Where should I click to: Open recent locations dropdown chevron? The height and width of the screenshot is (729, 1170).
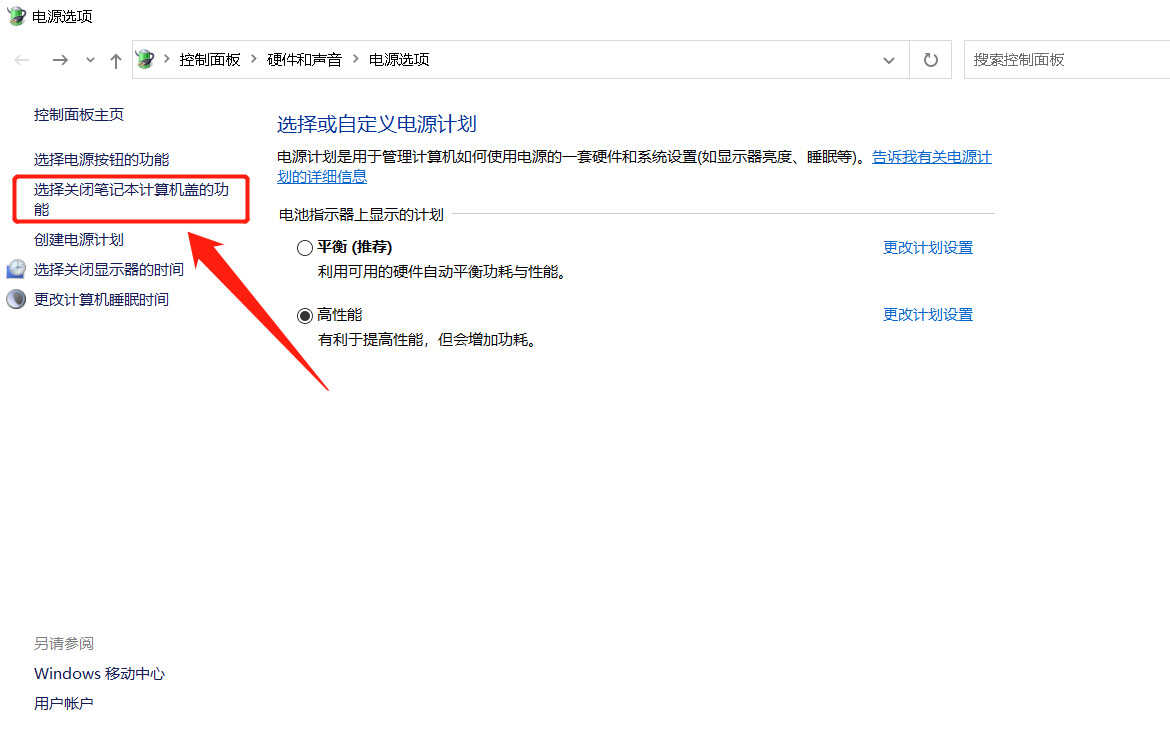pos(90,60)
